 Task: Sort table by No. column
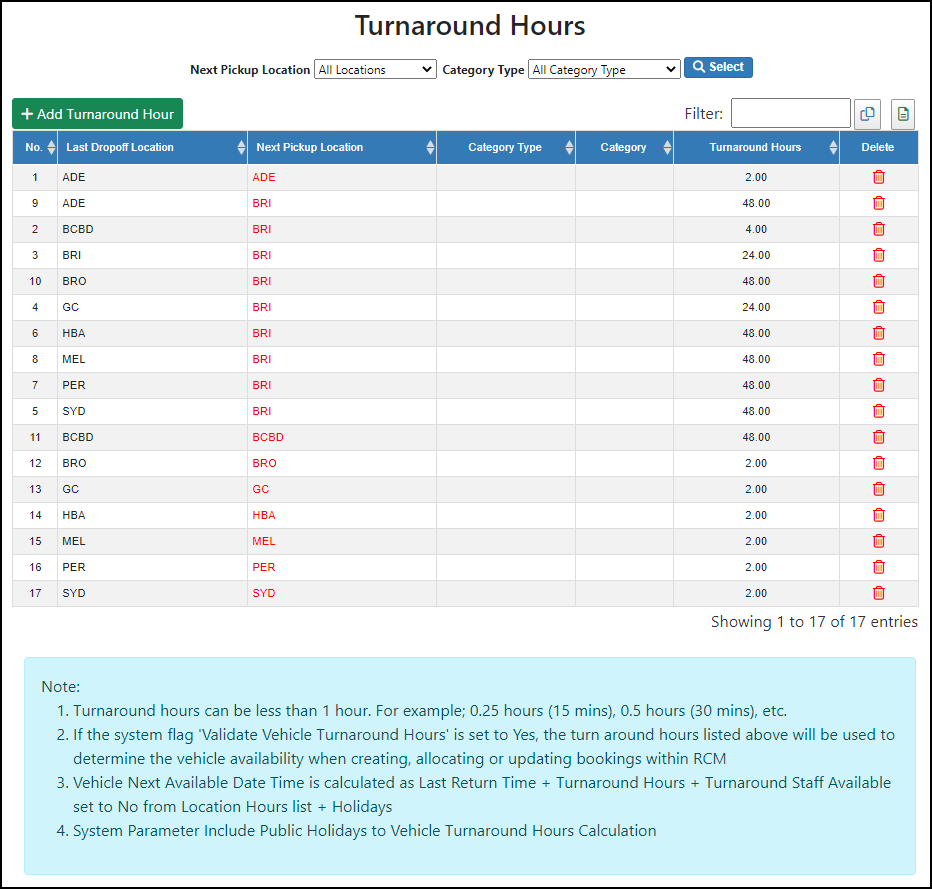point(35,147)
